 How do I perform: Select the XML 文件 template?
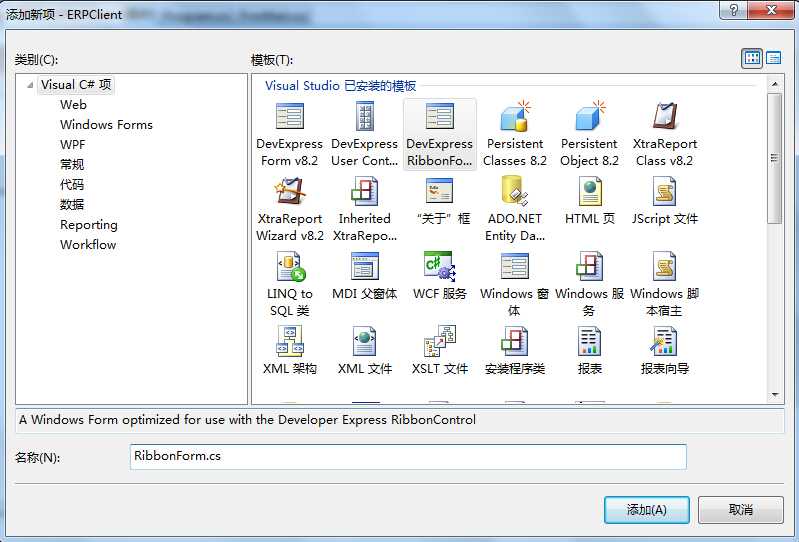coord(364,351)
